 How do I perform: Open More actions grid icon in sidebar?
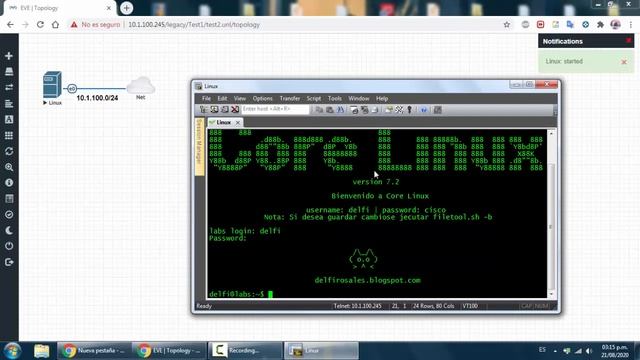pos(9,136)
